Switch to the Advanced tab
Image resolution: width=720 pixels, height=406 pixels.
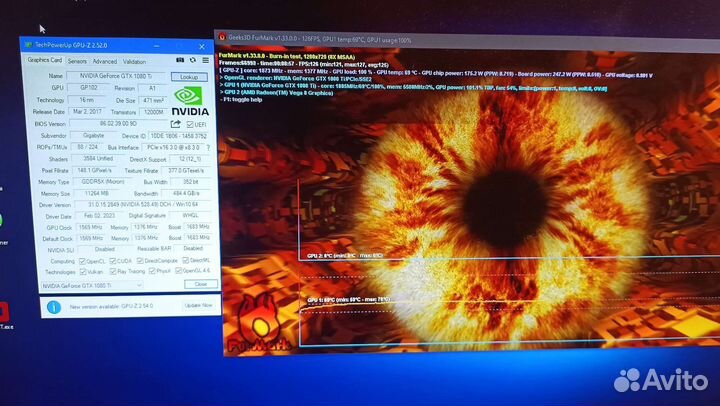[x=104, y=61]
